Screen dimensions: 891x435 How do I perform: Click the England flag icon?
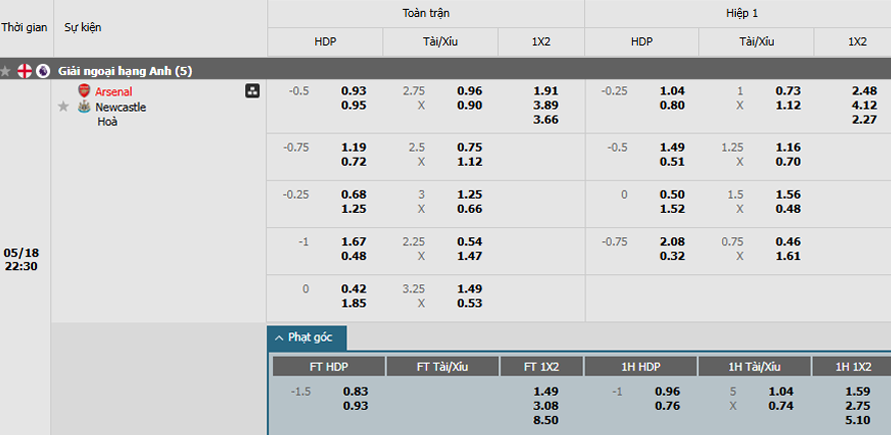(24, 71)
